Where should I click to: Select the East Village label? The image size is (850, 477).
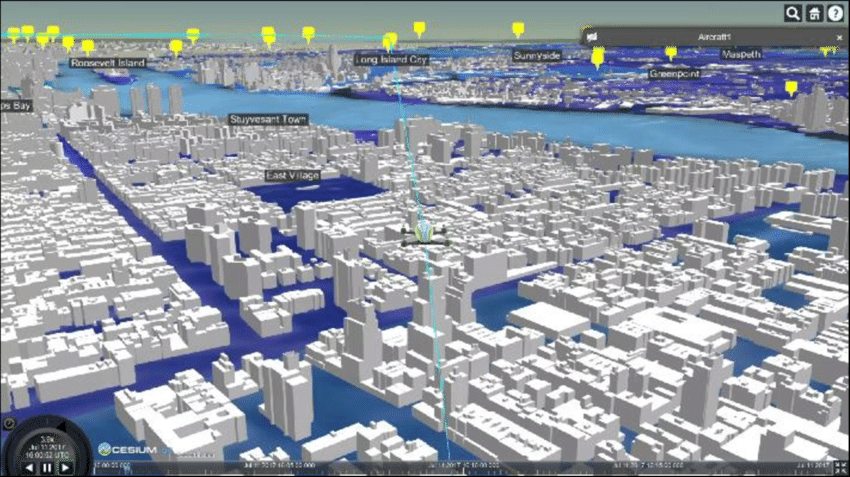tap(292, 175)
